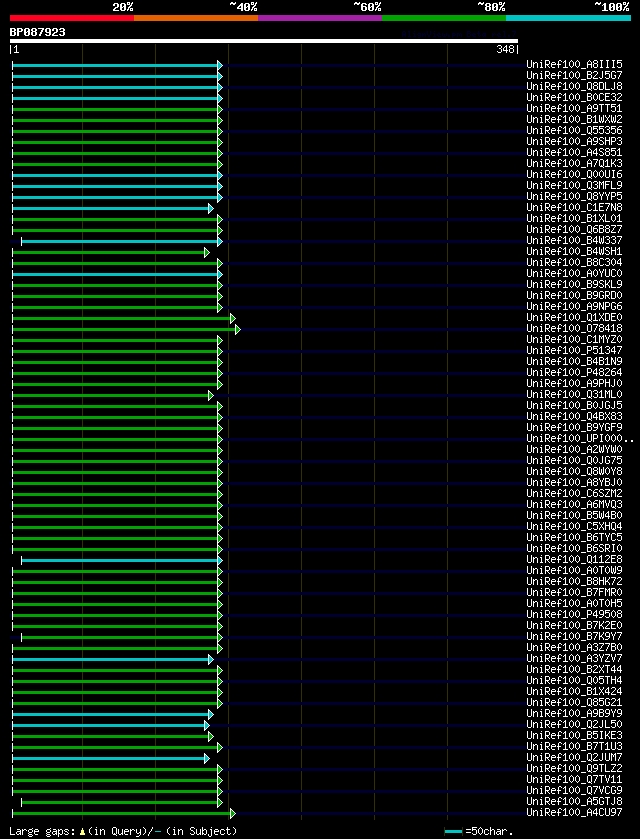640x839 pixels.
Task: Click the white BP087923 query sequence bar
Action: click(264, 41)
